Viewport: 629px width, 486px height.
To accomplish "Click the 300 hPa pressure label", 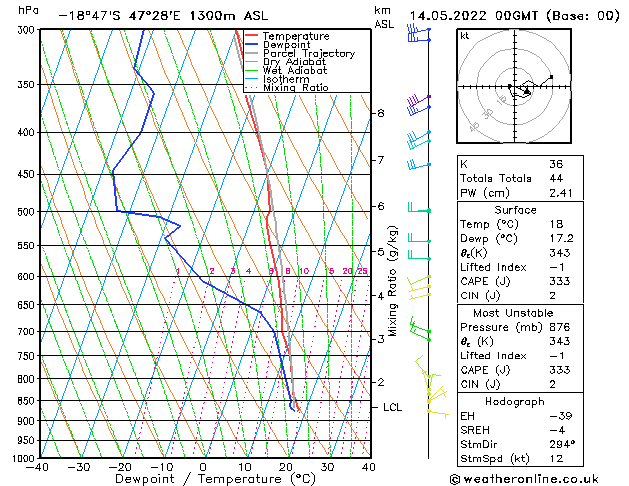I will pyautogui.click(x=28, y=30).
